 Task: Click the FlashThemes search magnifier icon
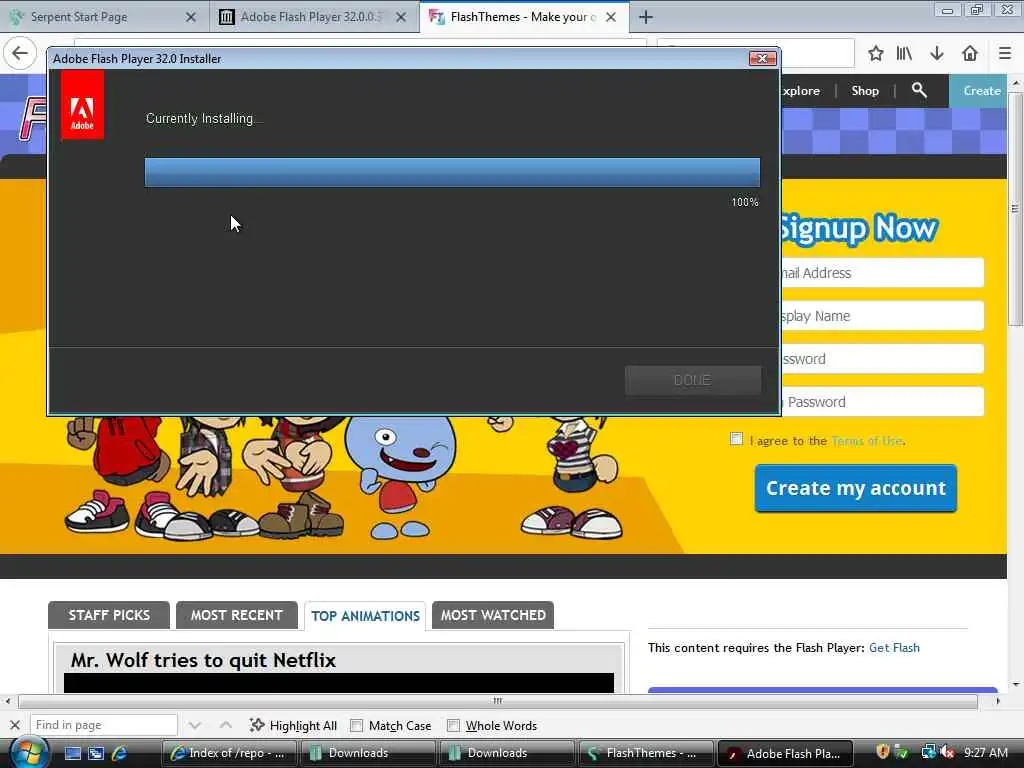click(919, 90)
